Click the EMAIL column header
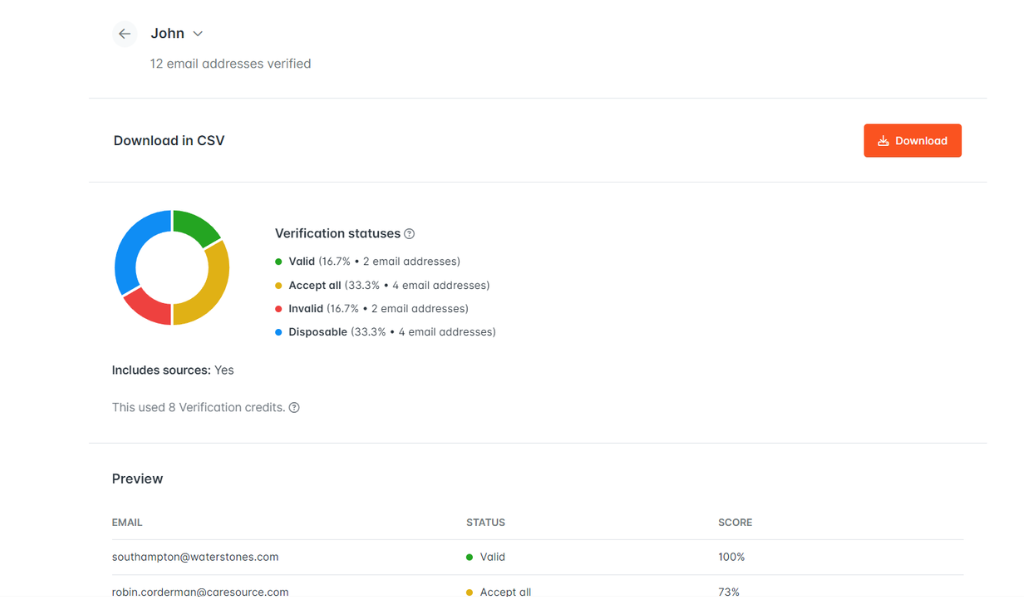 click(127, 523)
